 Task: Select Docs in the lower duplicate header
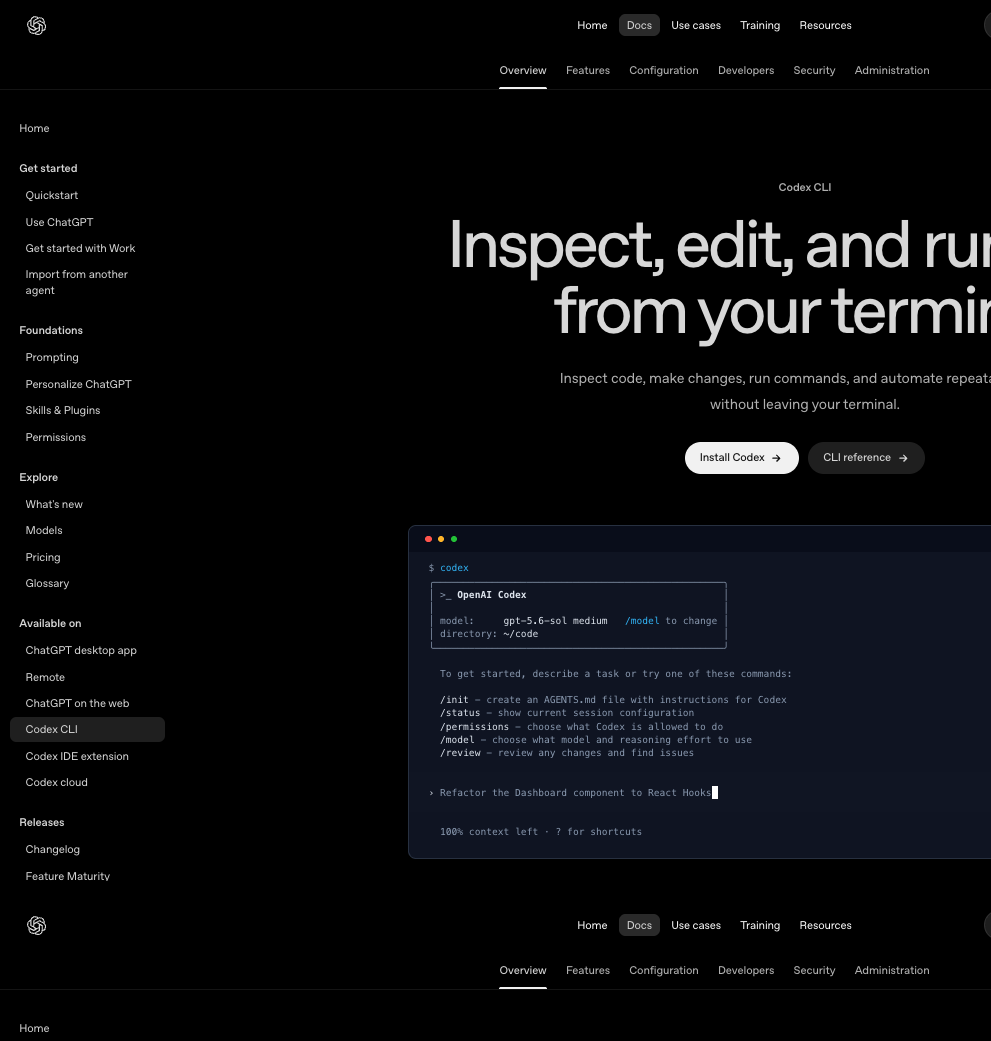coord(639,925)
